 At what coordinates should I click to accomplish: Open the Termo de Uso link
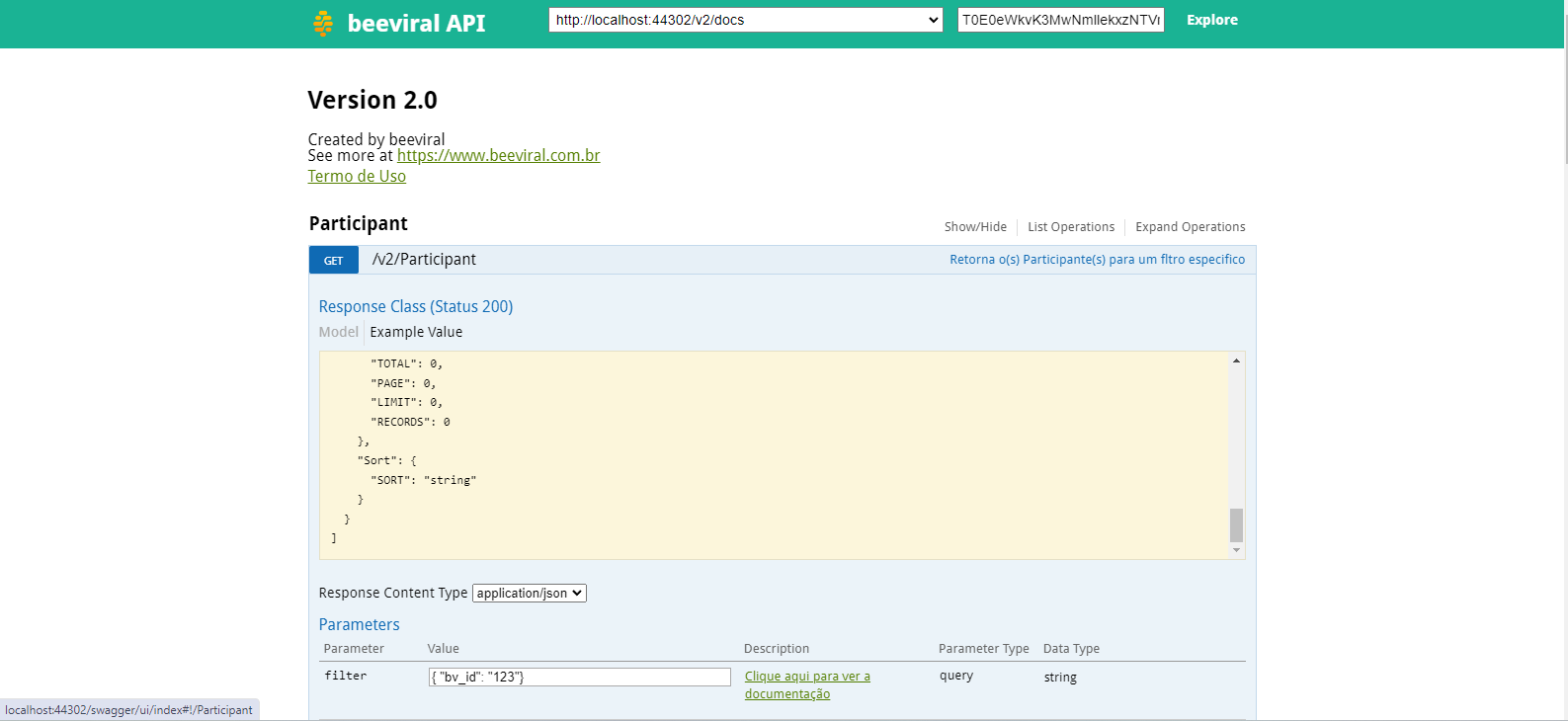click(x=357, y=176)
